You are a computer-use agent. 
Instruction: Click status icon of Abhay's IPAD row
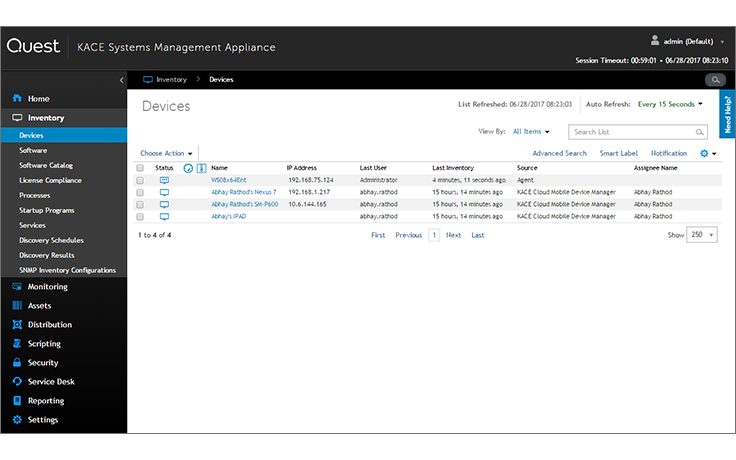point(164,217)
